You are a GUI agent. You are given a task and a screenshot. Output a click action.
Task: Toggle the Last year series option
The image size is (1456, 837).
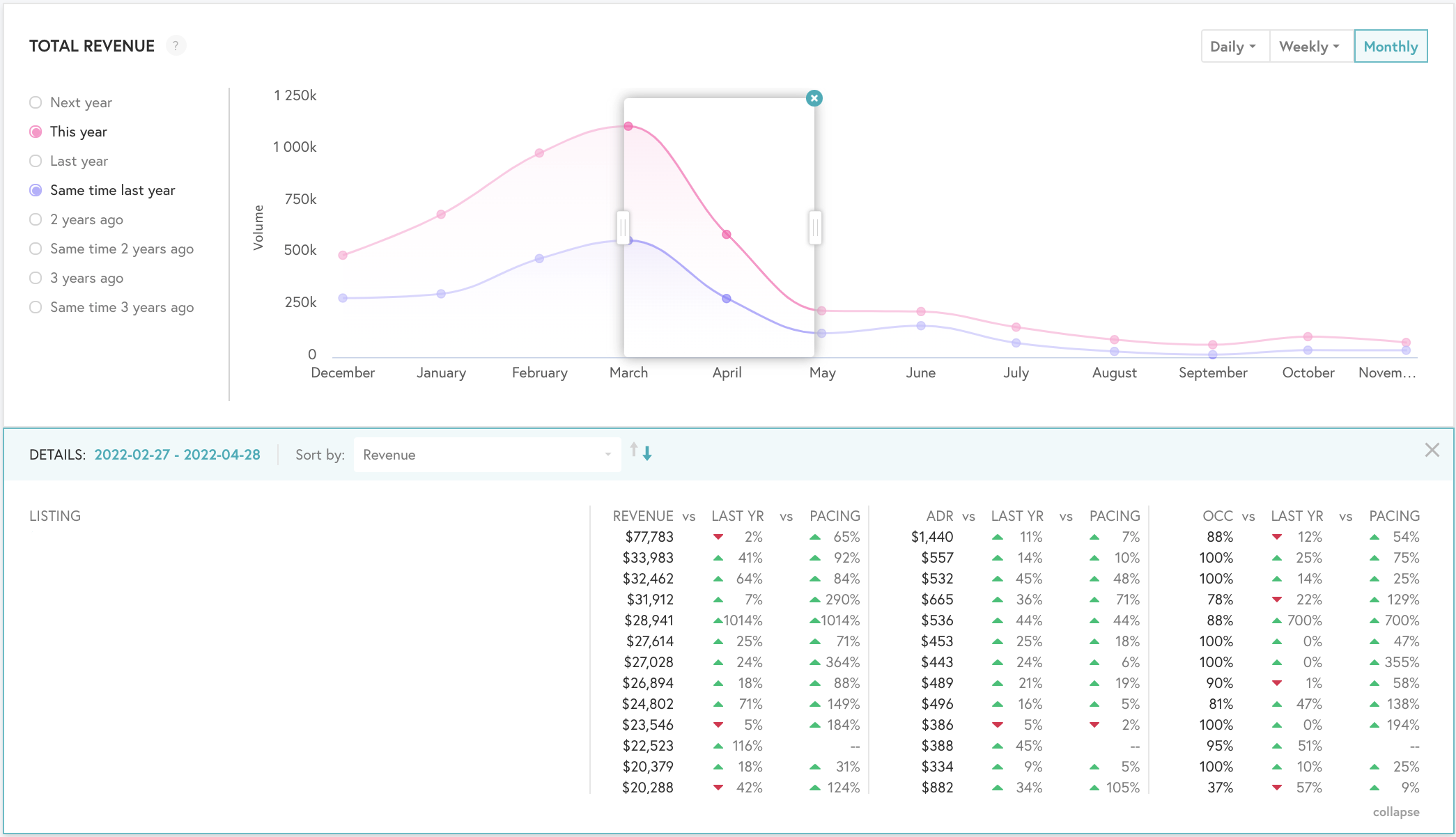(x=36, y=161)
